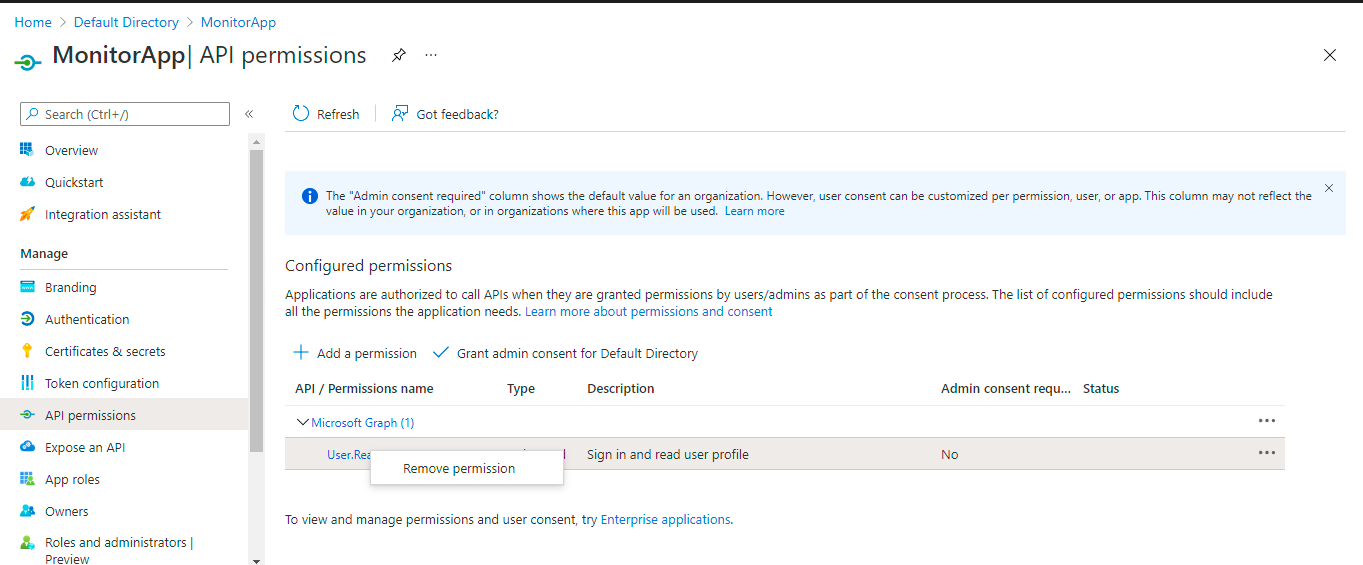Click the Type column header
Image resolution: width=1363 pixels, height=565 pixels.
521,388
